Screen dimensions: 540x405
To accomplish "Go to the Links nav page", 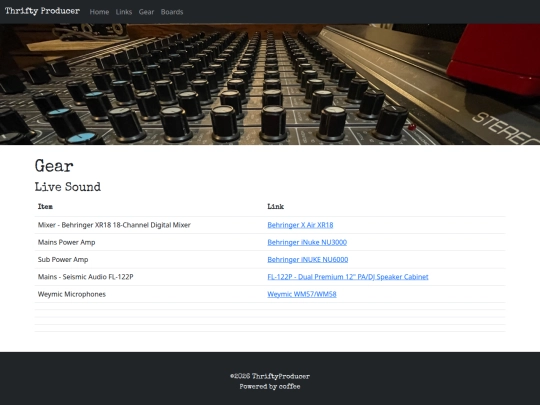I will point(124,12).
